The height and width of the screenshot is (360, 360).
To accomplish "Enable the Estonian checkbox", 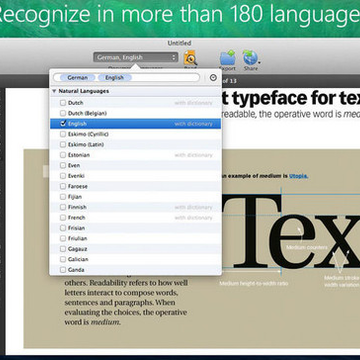I will click(63, 155).
